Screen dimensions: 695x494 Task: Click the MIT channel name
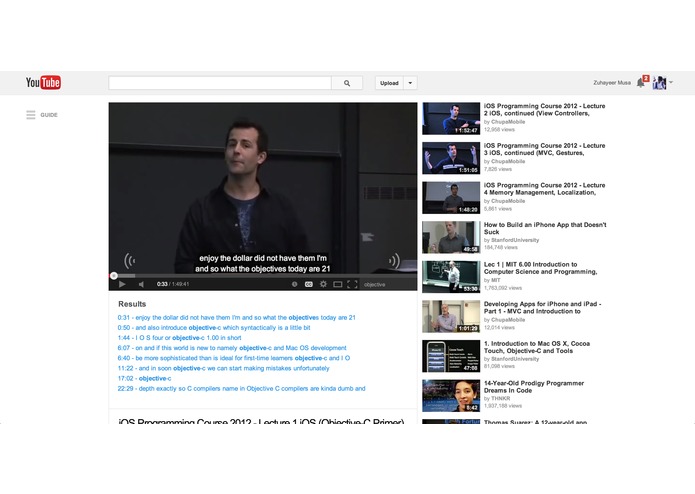tap(496, 280)
